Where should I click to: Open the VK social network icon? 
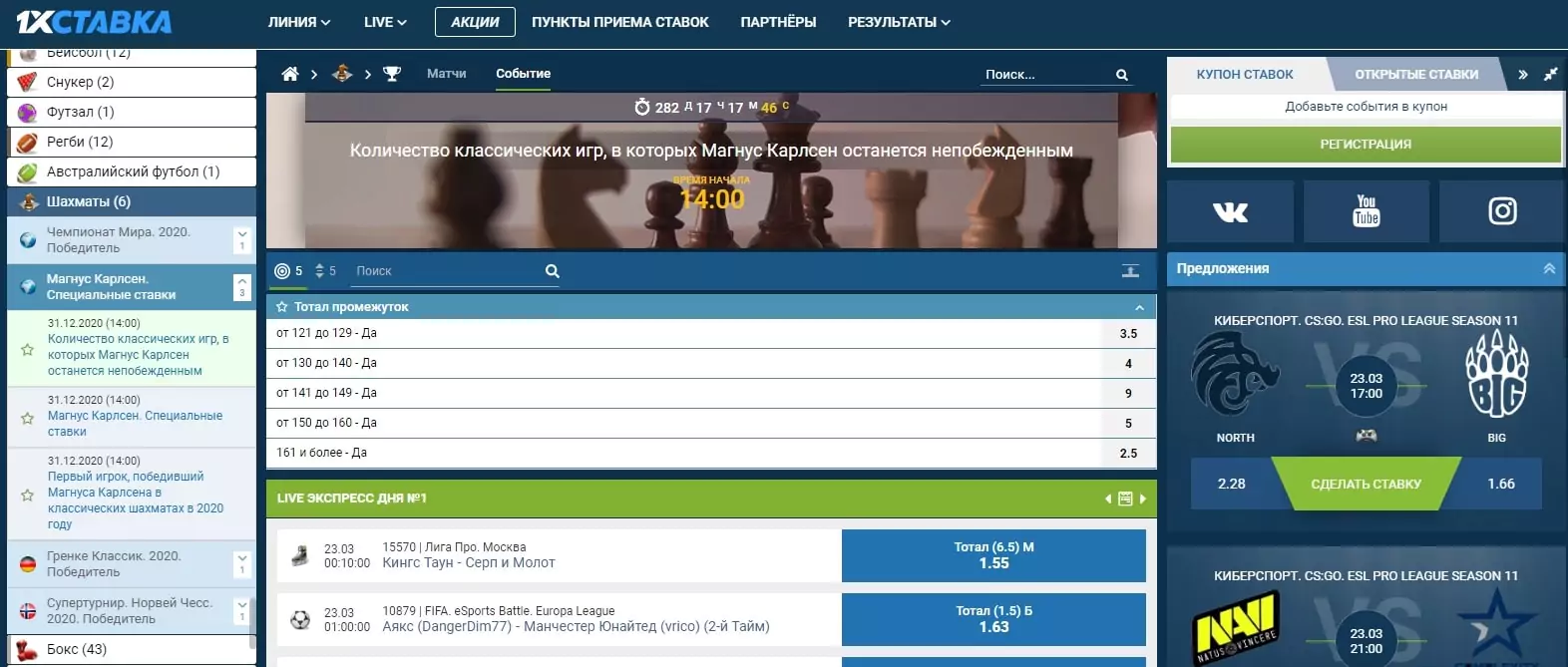[1230, 211]
